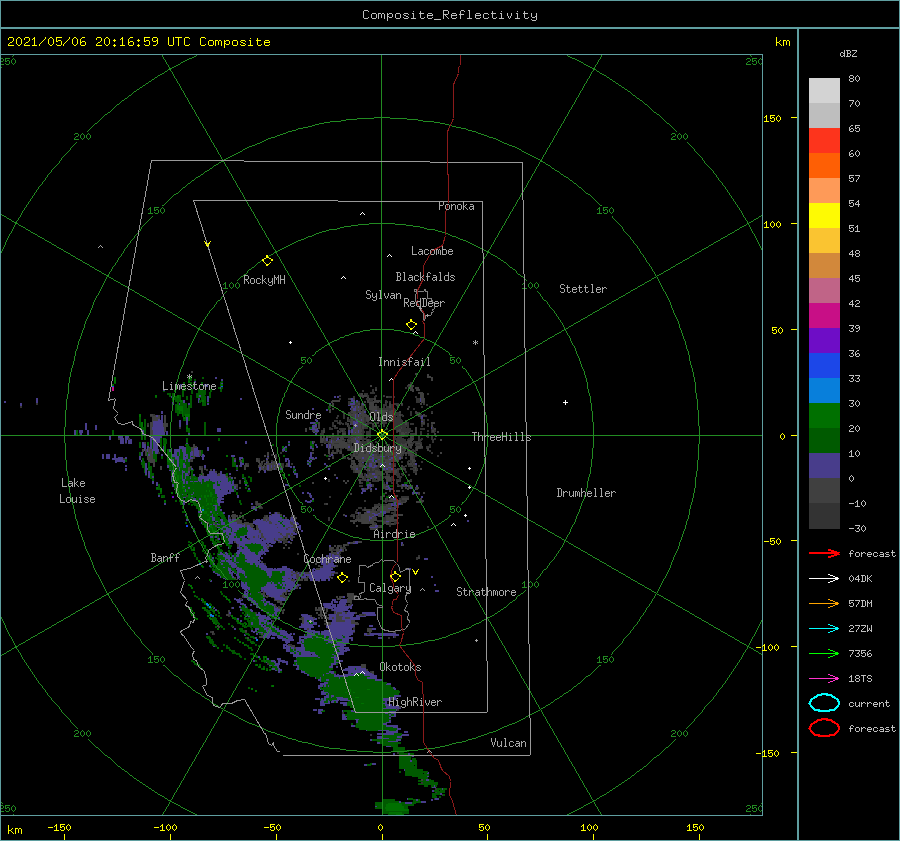Screen dimensions: 900x841
Task: Click the yellow diamond marker below Cochrane
Action: tap(343, 578)
